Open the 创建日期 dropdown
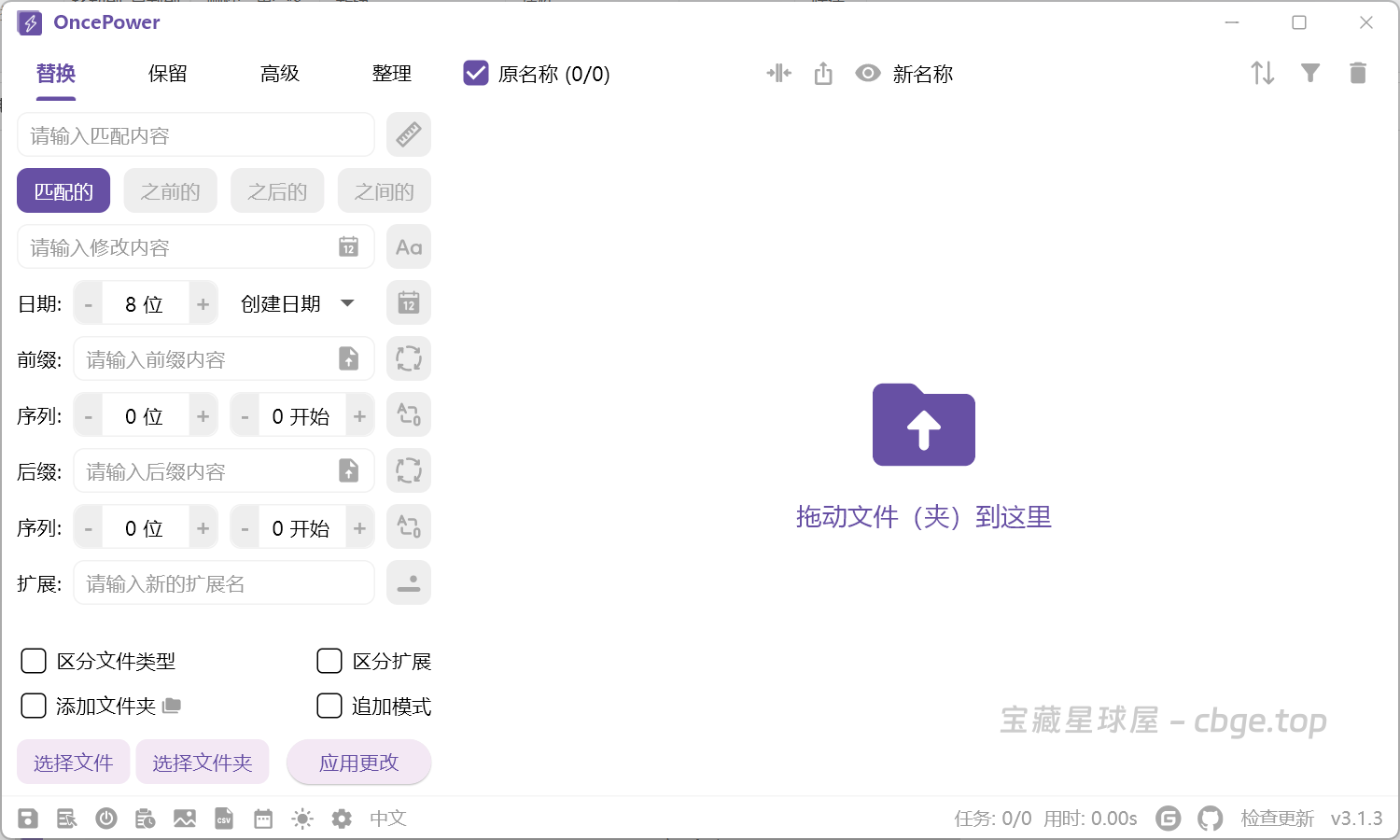 click(298, 303)
